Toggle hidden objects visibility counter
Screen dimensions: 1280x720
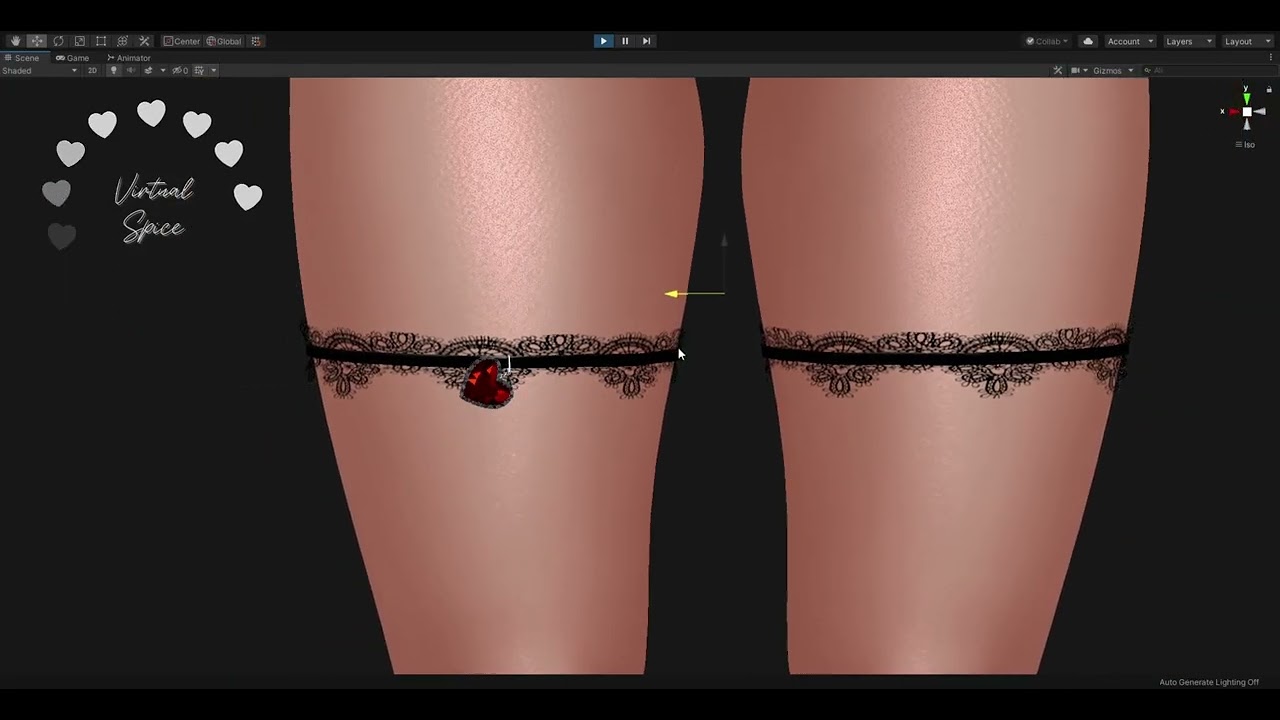[180, 71]
